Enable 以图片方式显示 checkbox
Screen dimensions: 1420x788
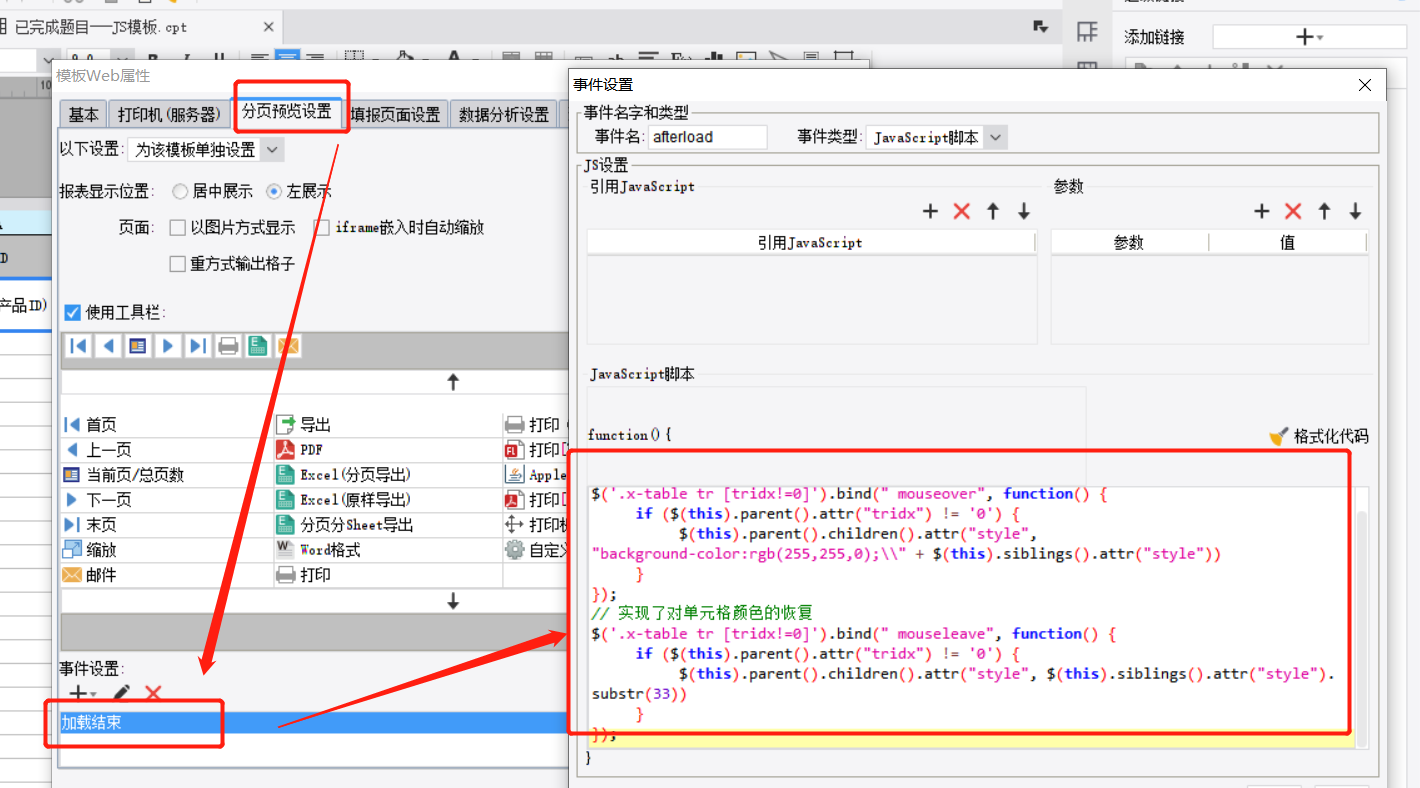(x=178, y=228)
